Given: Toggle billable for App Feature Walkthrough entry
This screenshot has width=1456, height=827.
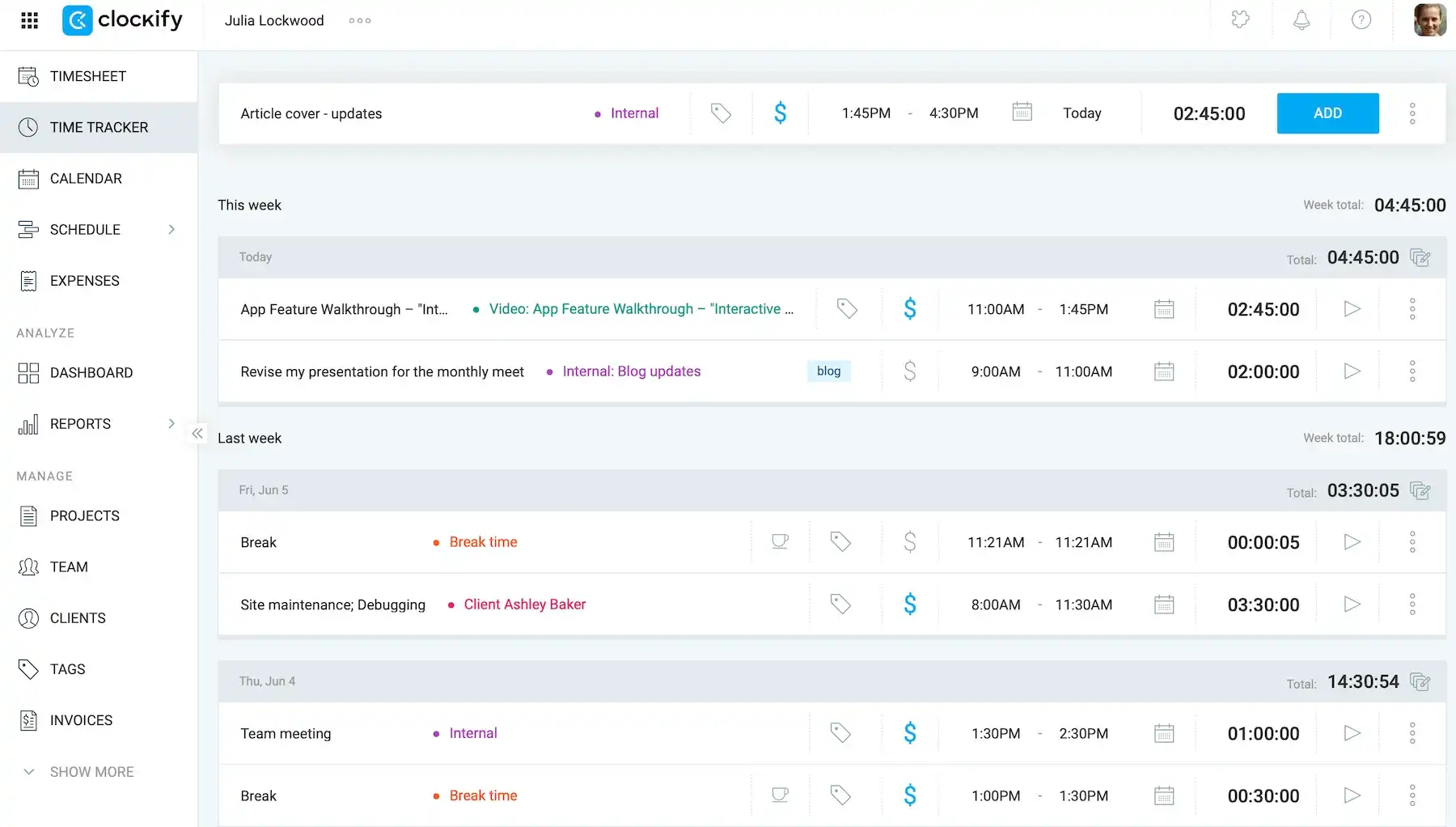Looking at the screenshot, I should pyautogui.click(x=910, y=308).
